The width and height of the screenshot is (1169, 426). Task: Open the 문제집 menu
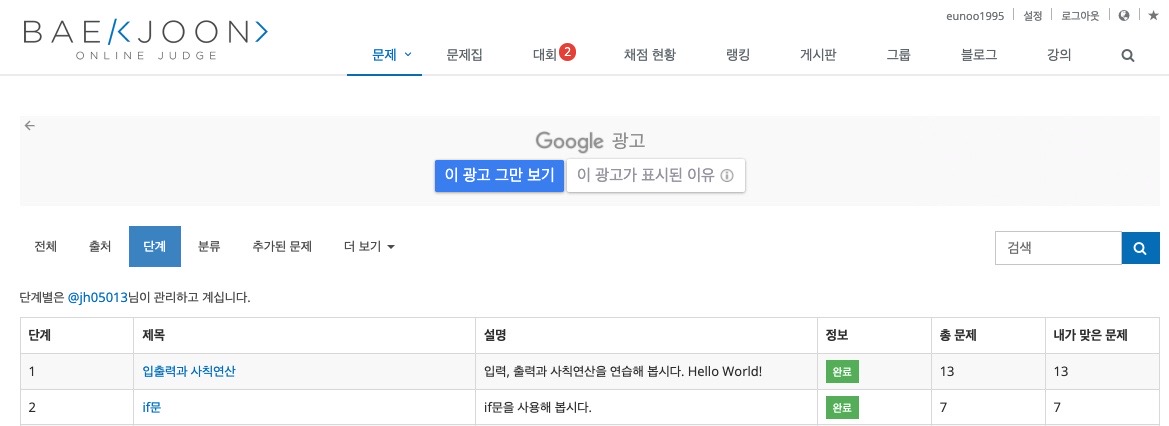pyautogui.click(x=464, y=54)
